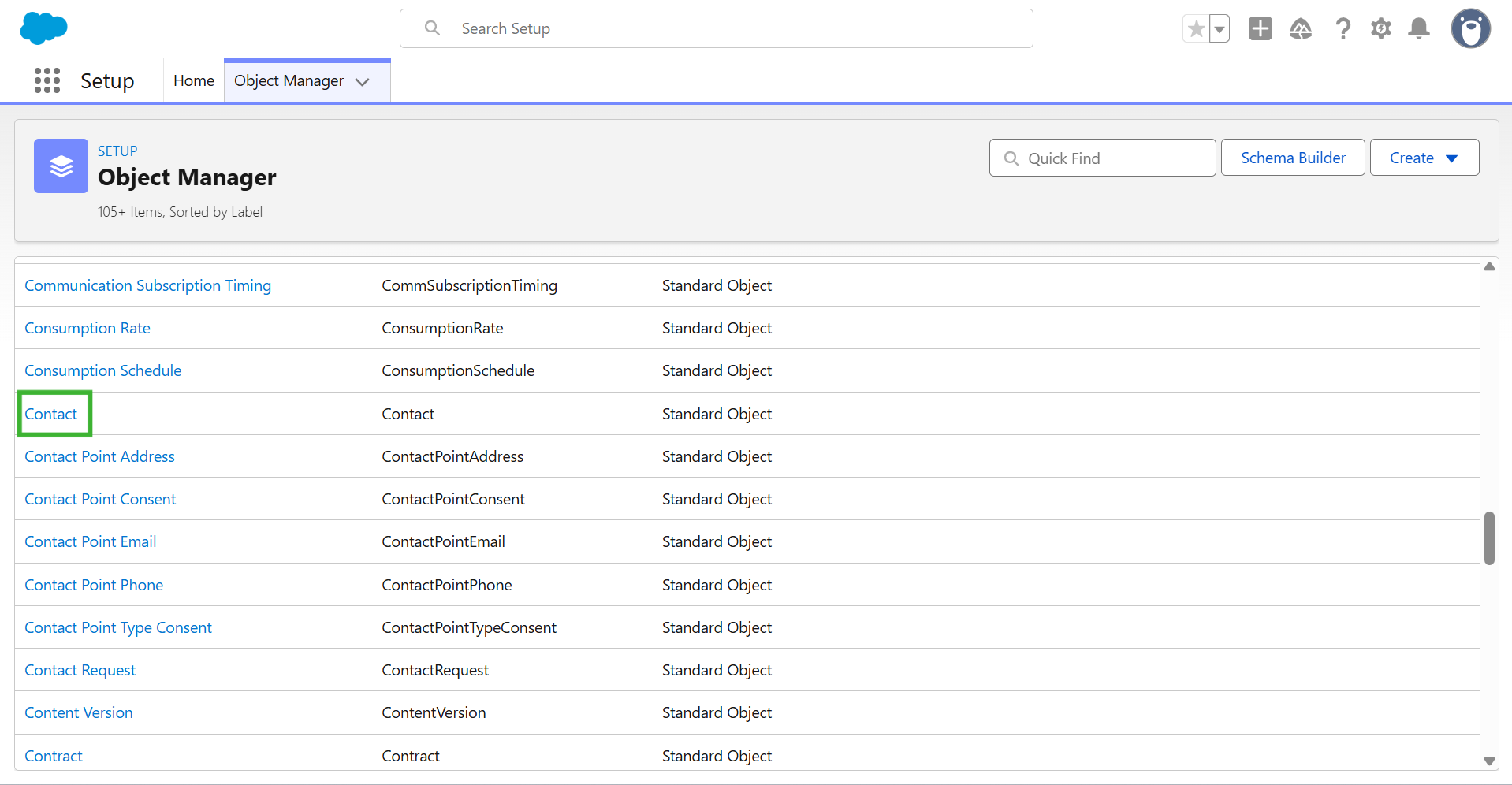
Task: Open Schema Builder
Action: coord(1293,158)
